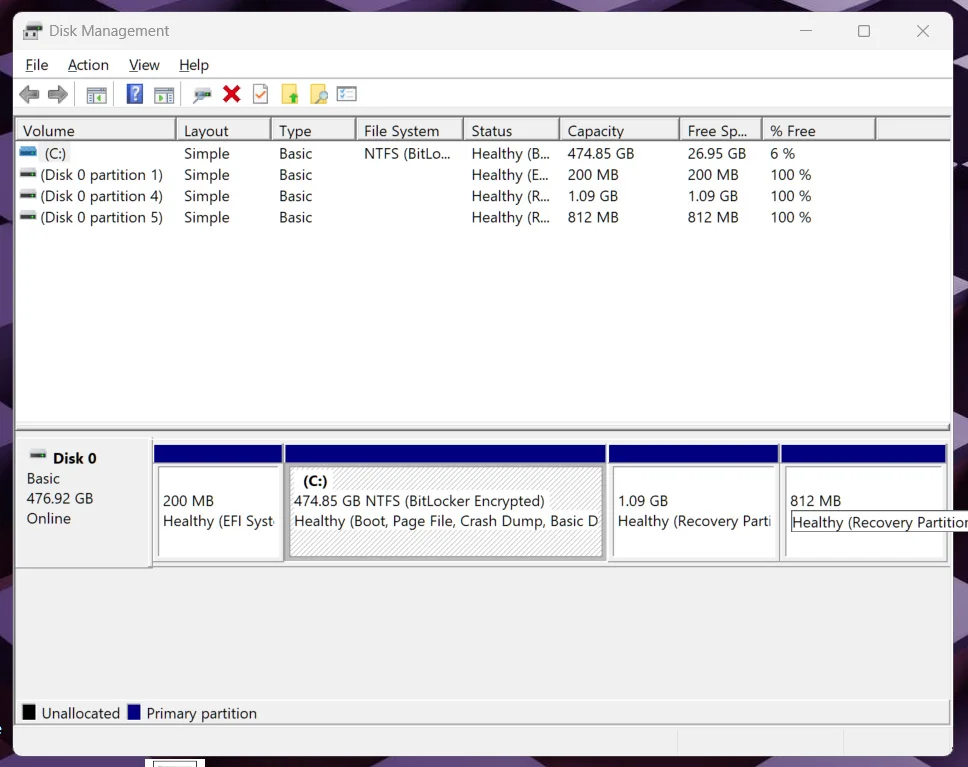968x767 pixels.
Task: Click the Disk 0 partition 5 drive icon
Action: (28, 216)
